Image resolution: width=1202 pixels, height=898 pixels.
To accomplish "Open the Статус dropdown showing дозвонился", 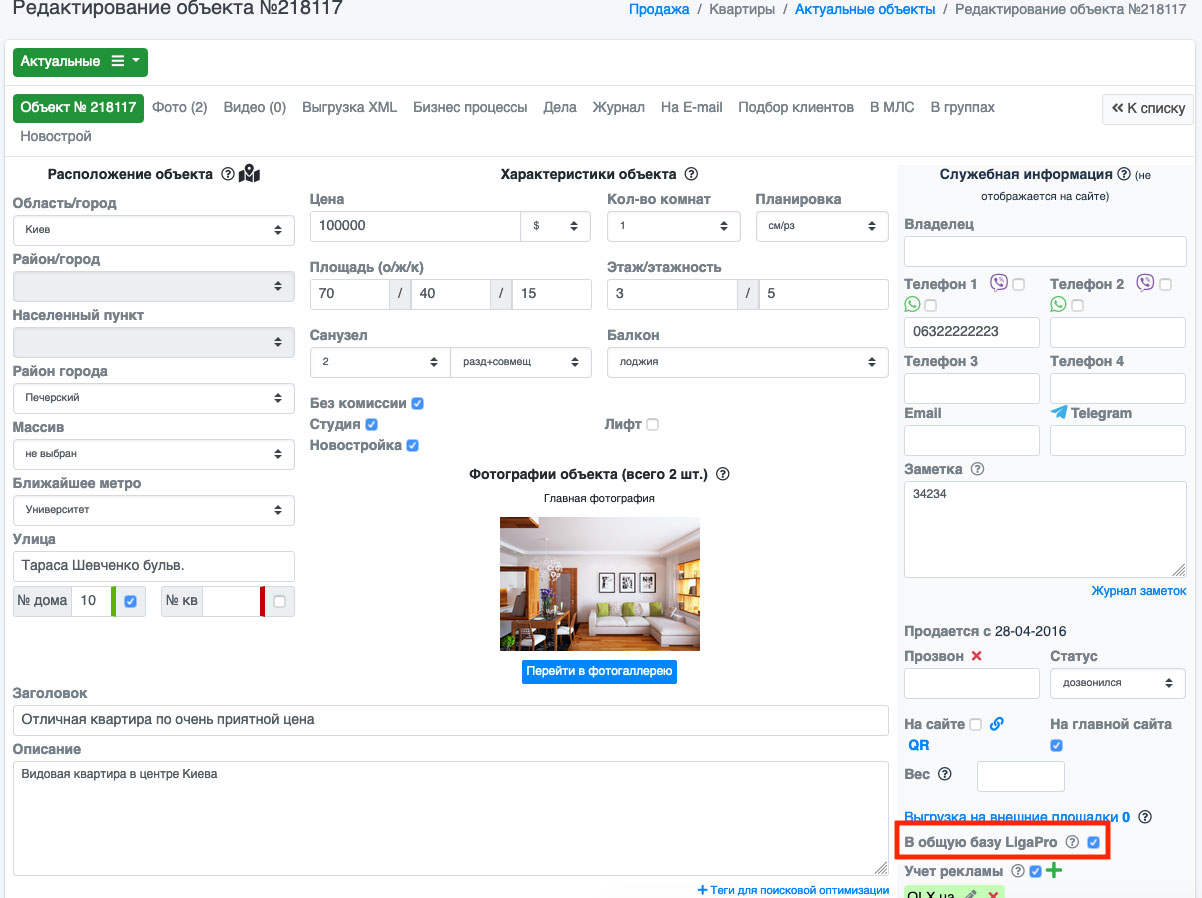I will [x=1117, y=683].
